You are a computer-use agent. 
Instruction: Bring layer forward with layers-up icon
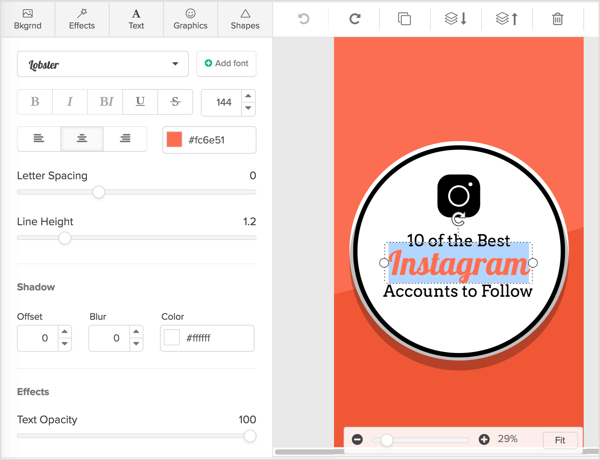pyautogui.click(x=507, y=18)
